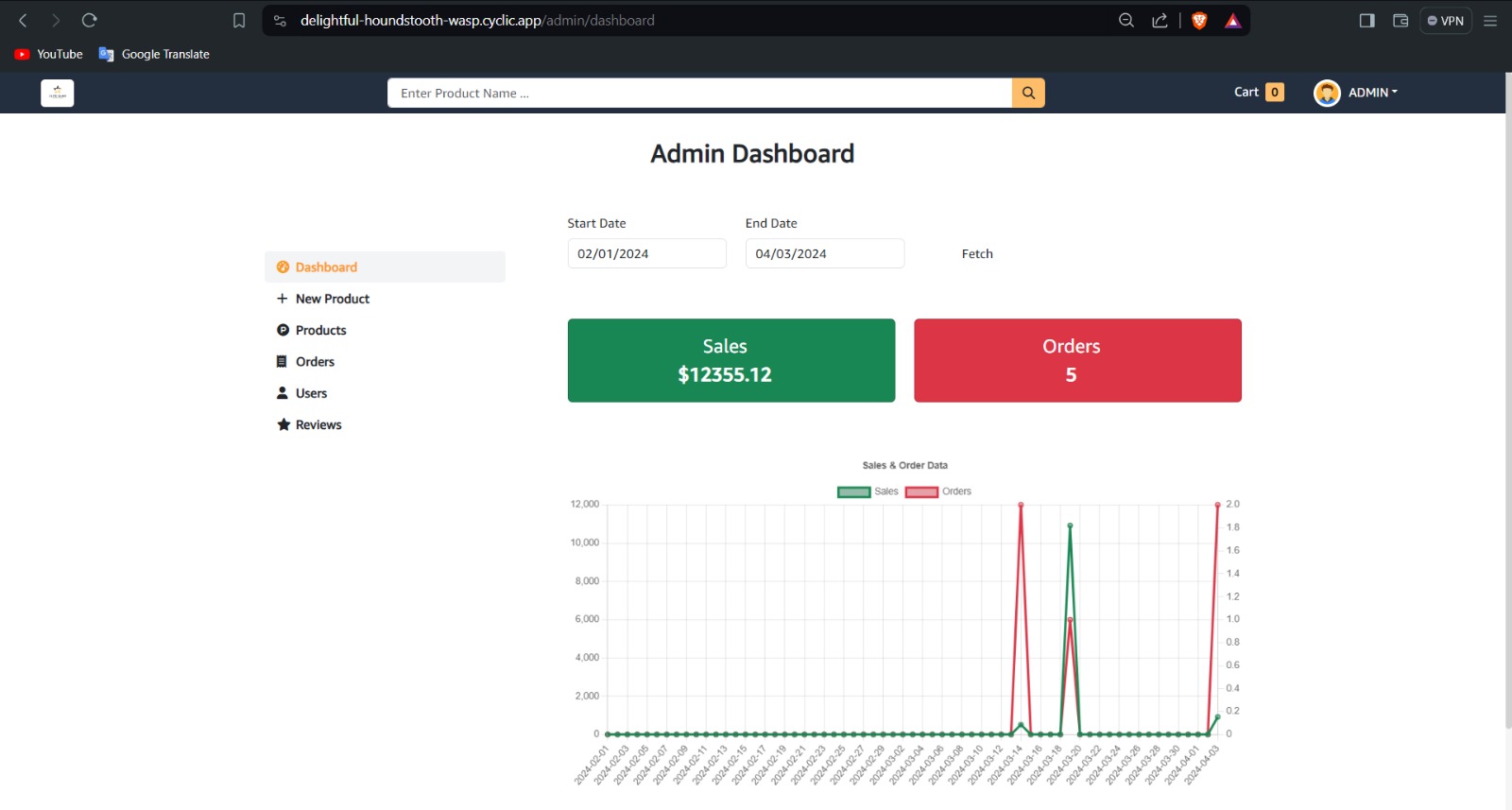The height and width of the screenshot is (810, 1512).
Task: Open Users in the sidebar
Action: coord(385,393)
